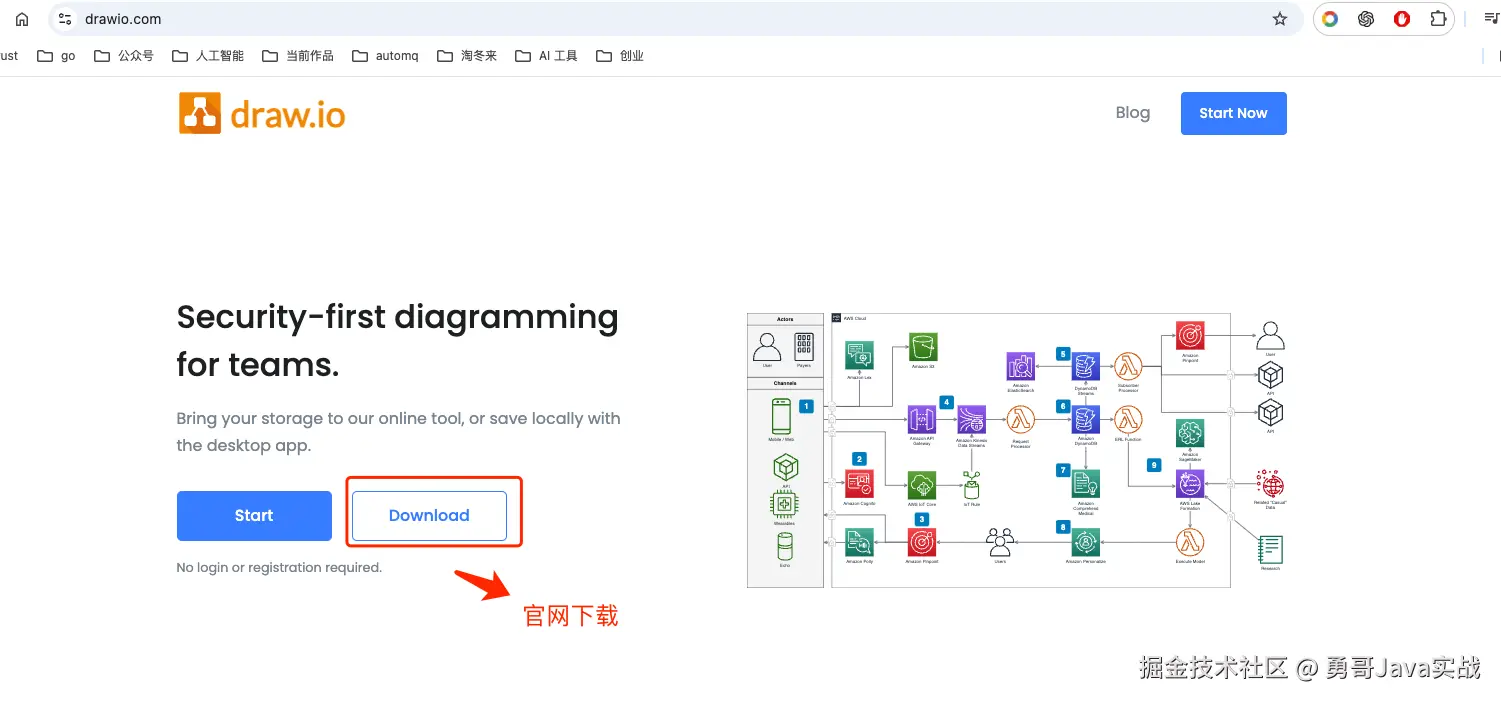Image resolution: width=1501 pixels, height=702 pixels.
Task: Open the 公众号 bookmark folder
Action: pyautogui.click(x=124, y=56)
